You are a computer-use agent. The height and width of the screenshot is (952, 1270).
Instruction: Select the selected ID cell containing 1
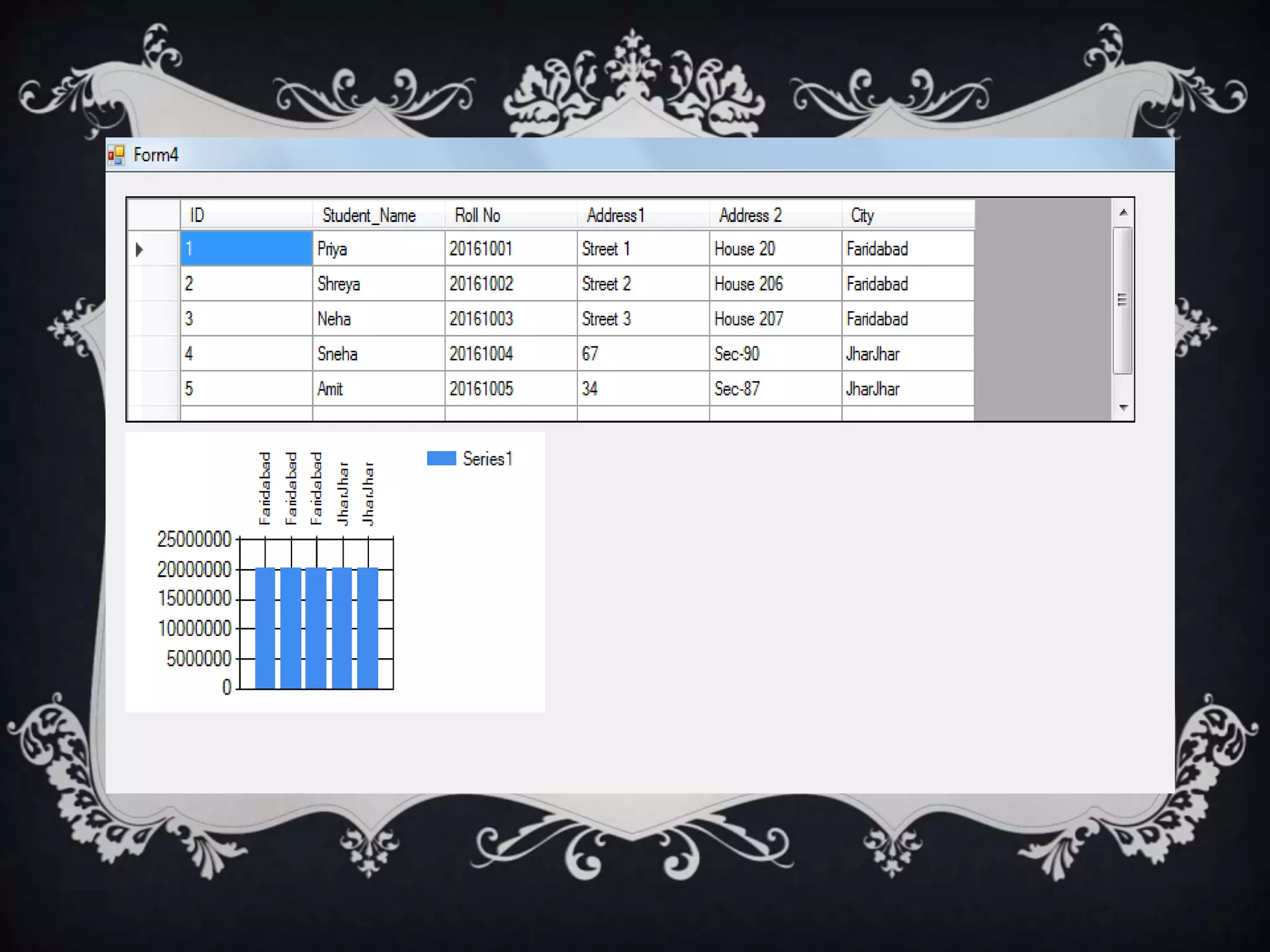[246, 249]
